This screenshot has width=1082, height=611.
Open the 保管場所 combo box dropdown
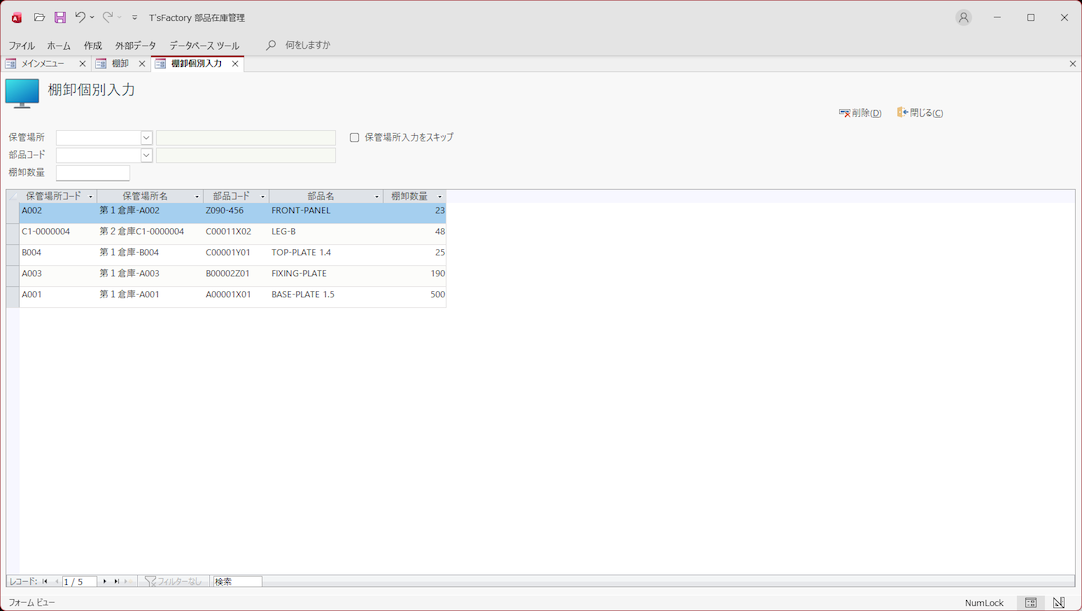[x=146, y=138]
